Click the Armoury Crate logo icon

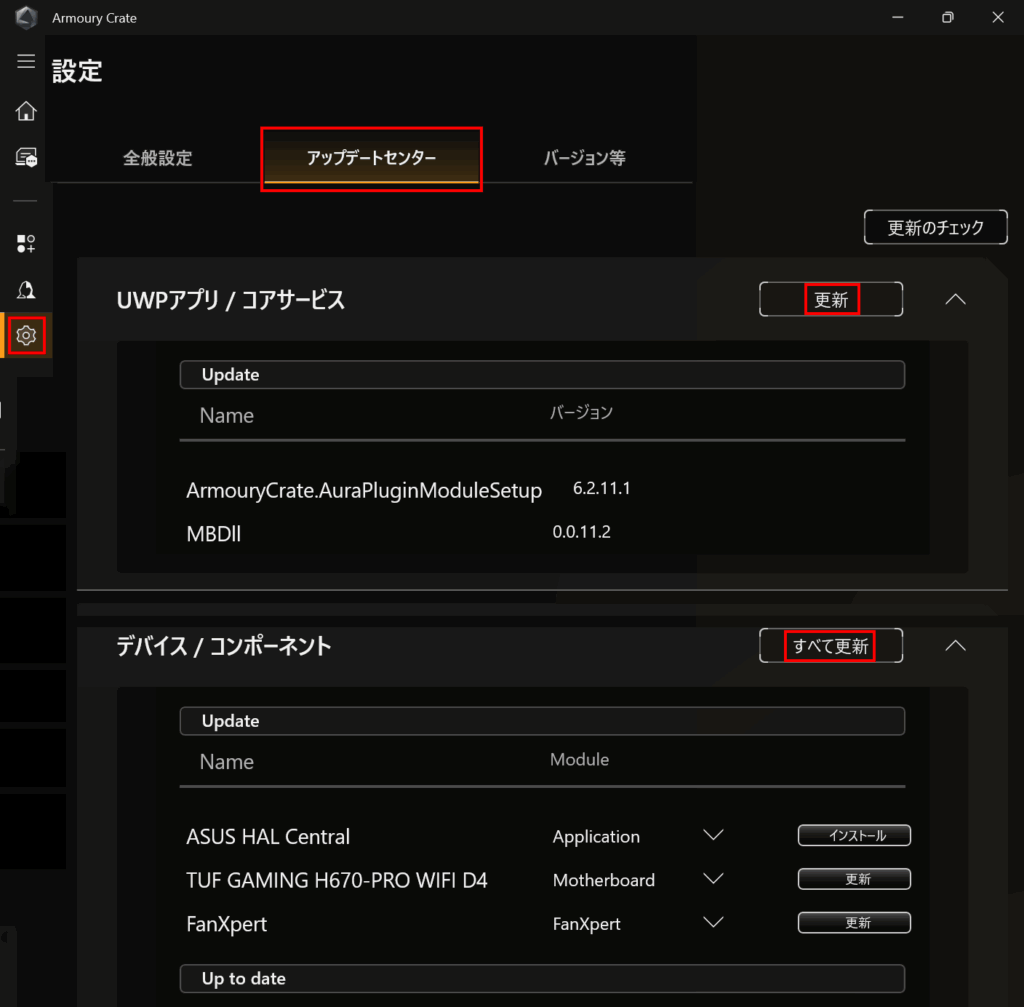pos(26,18)
